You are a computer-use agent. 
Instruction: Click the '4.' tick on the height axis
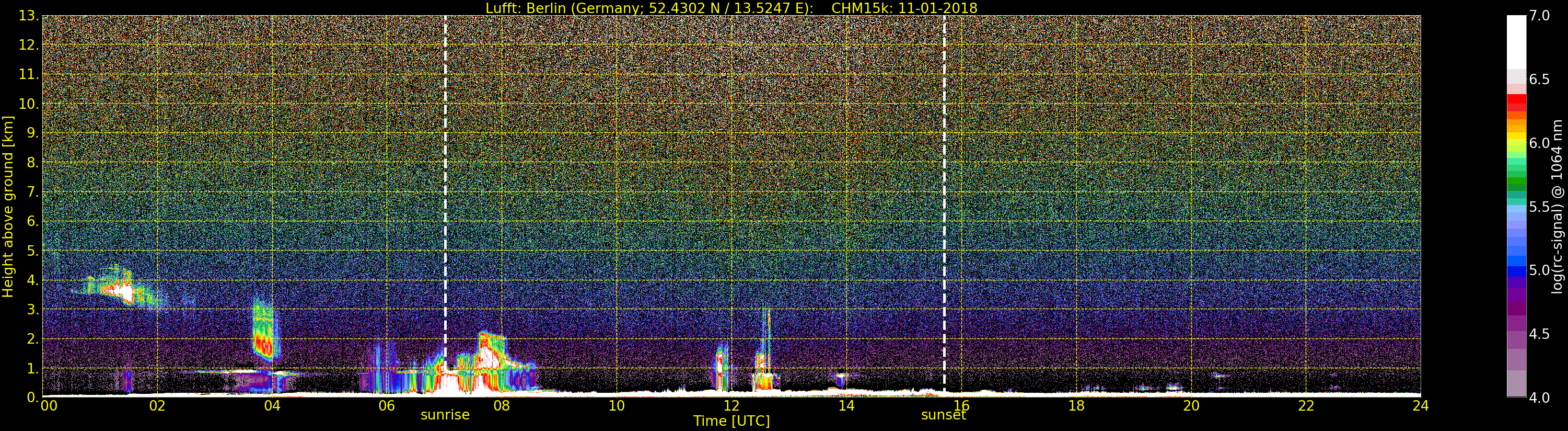(x=33, y=280)
